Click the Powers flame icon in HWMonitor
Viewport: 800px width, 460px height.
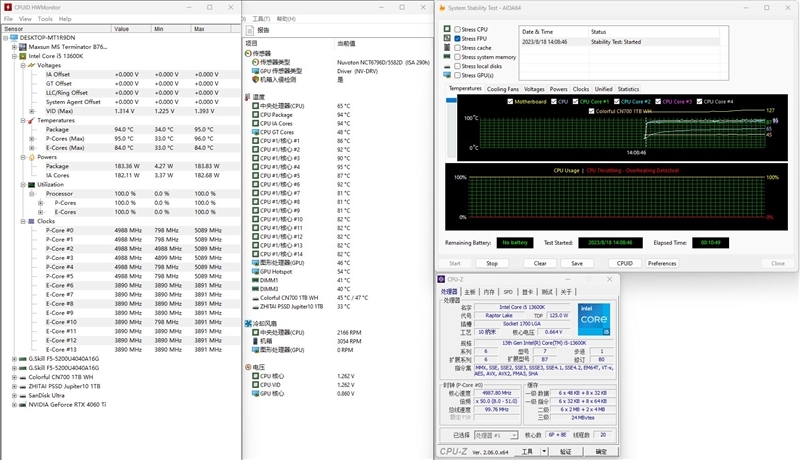[31, 157]
